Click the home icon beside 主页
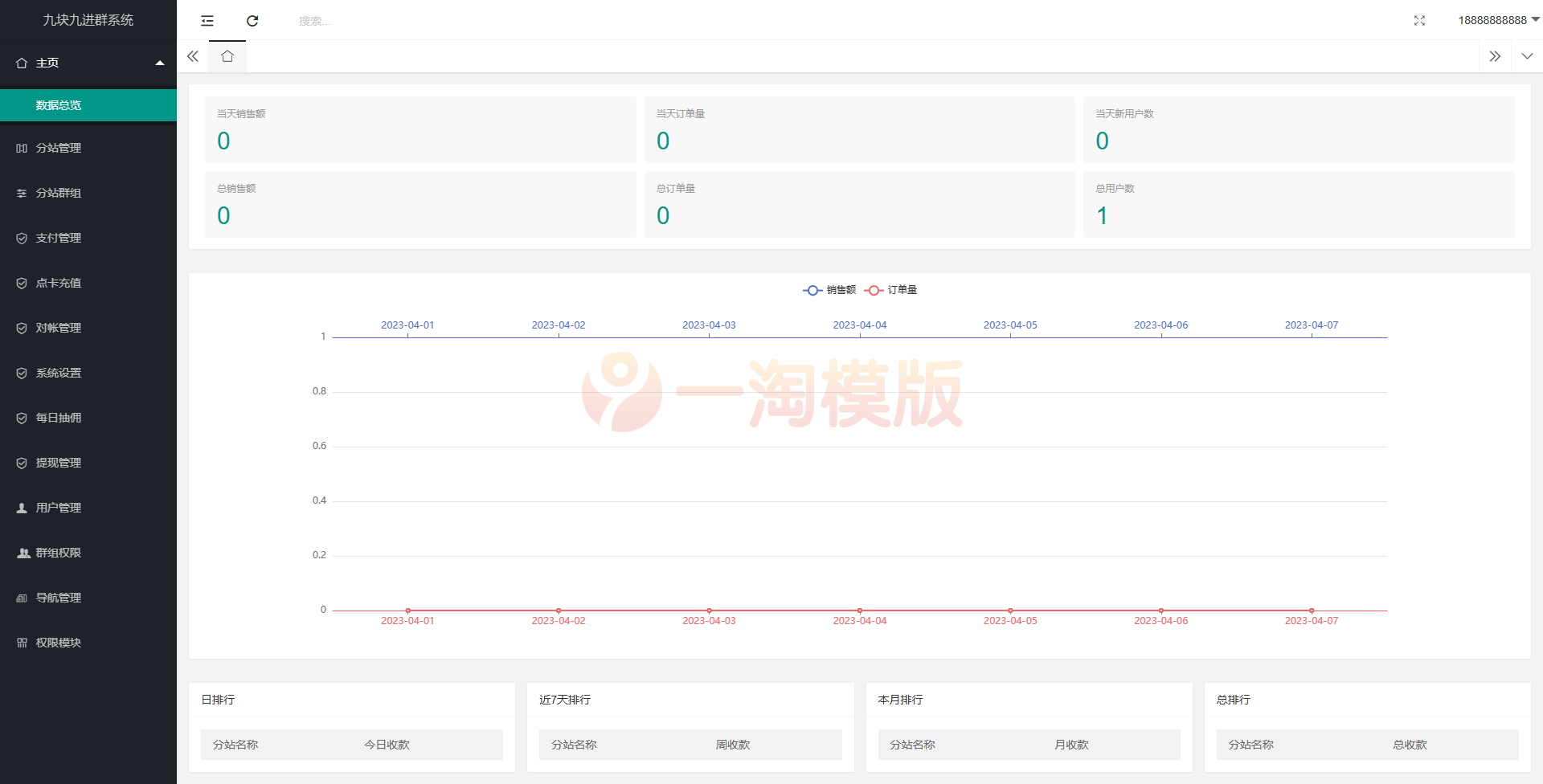This screenshot has width=1543, height=784. coord(22,63)
